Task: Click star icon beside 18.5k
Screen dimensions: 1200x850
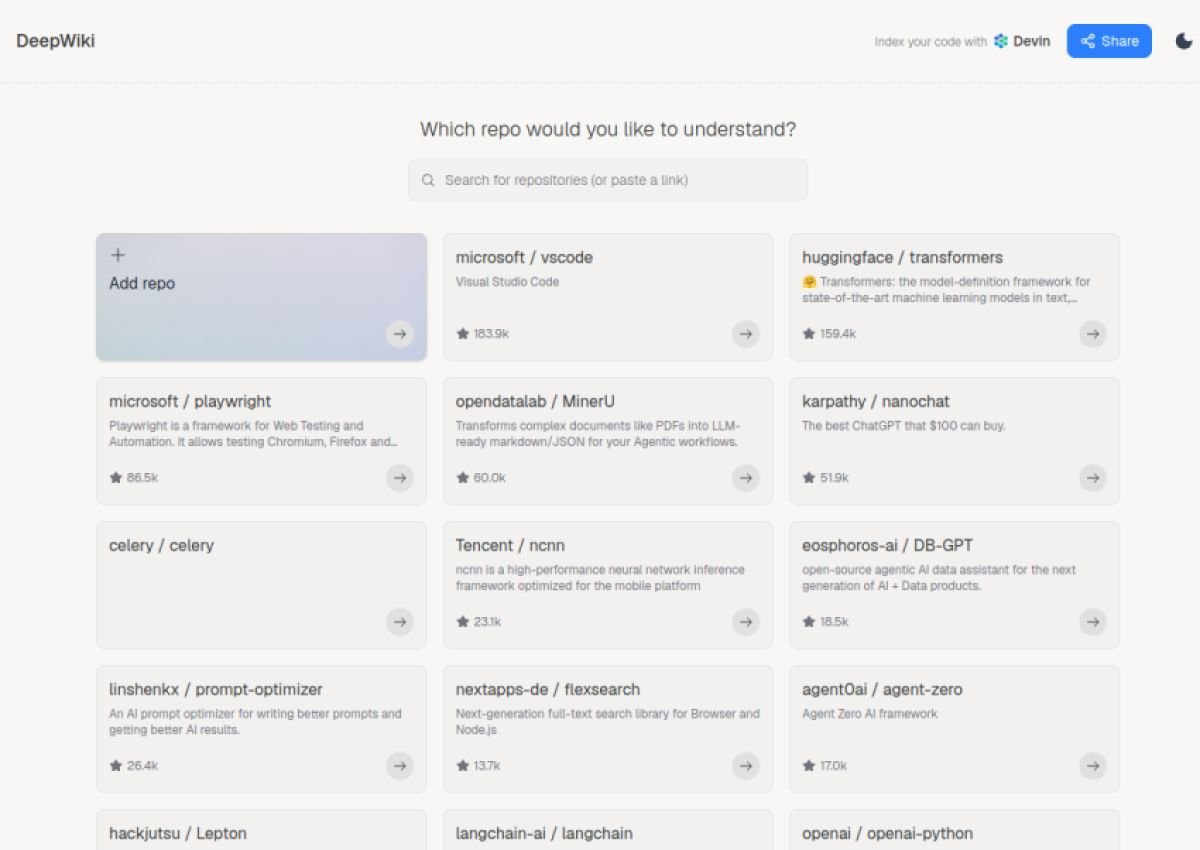Action: pyautogui.click(x=808, y=622)
